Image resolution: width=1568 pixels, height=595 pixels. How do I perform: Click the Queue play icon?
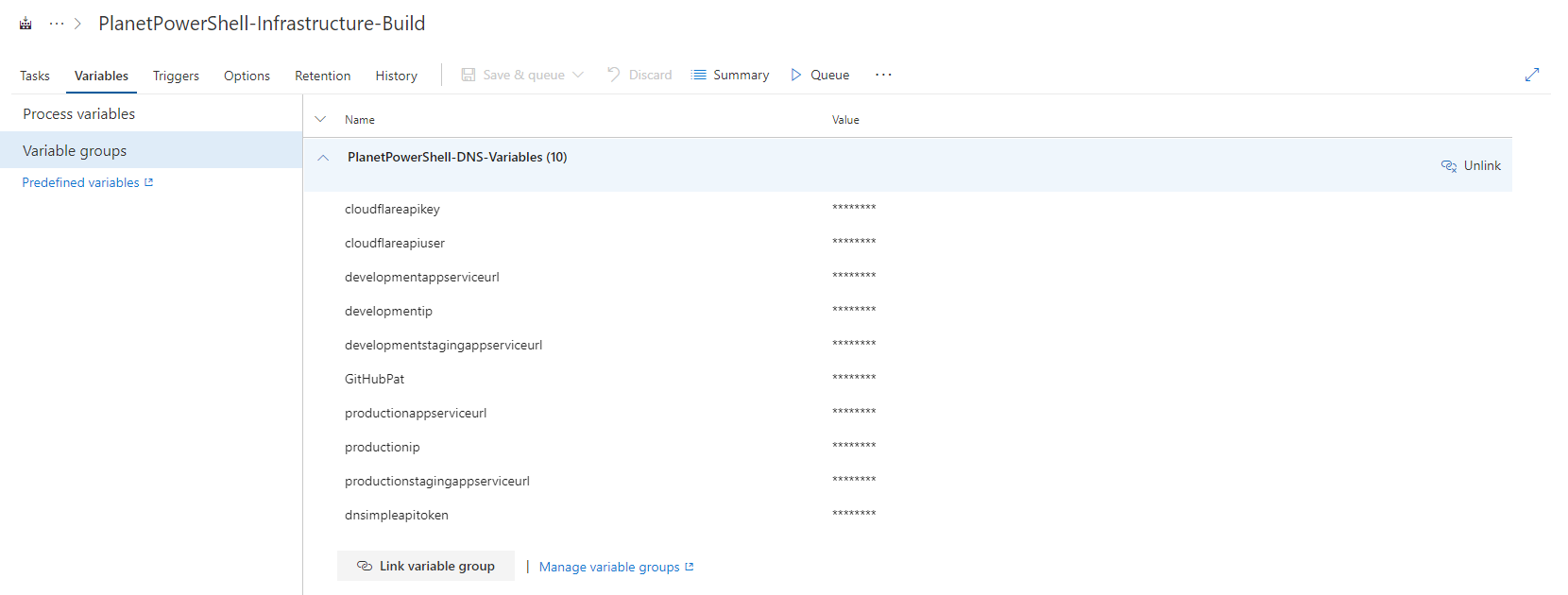pos(796,75)
